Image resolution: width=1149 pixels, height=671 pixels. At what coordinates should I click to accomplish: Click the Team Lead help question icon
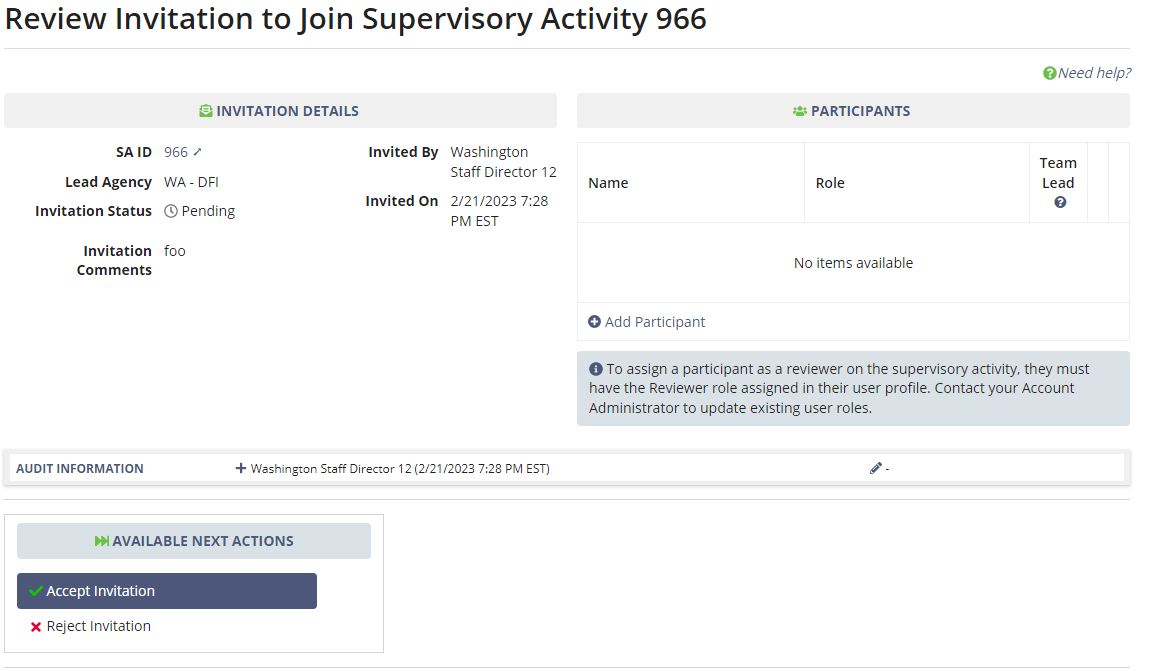(x=1059, y=202)
